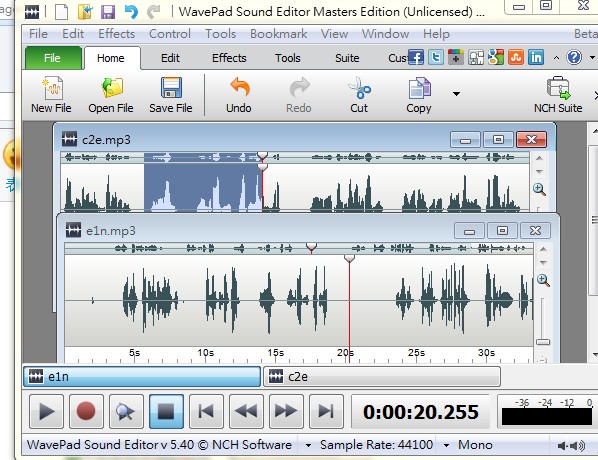Click the title bar open folder icon
The width and height of the screenshot is (598, 460).
tap(85, 12)
